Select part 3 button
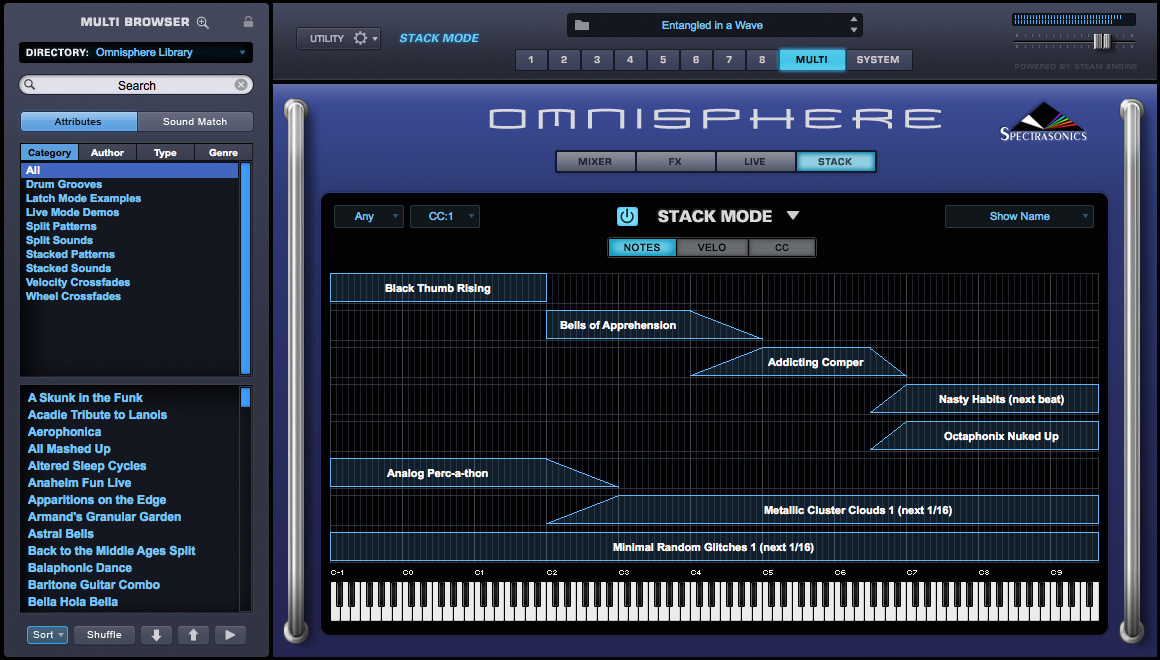 click(597, 60)
